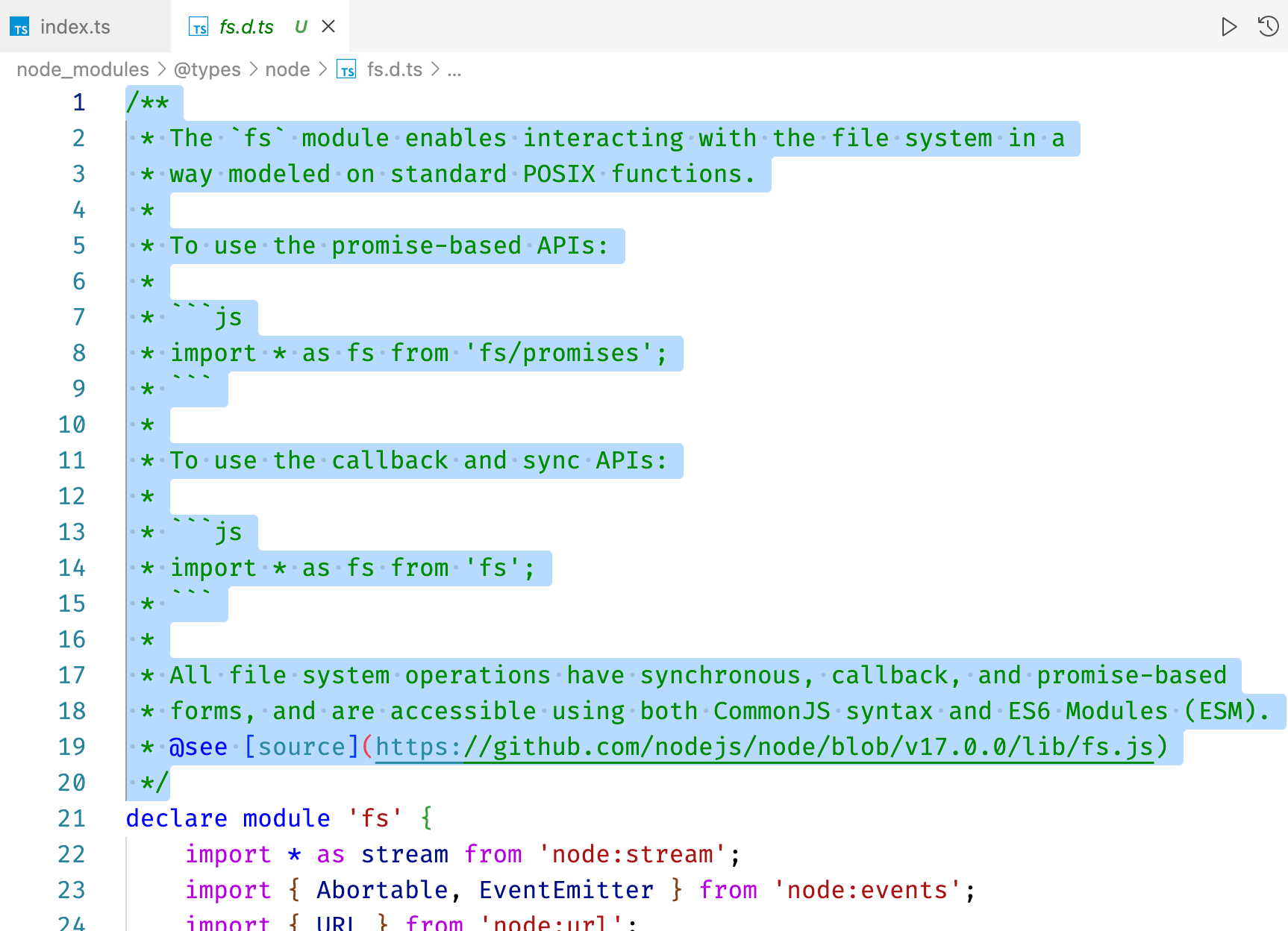Click 'promise-based APIs:' on line 5

tap(470, 245)
